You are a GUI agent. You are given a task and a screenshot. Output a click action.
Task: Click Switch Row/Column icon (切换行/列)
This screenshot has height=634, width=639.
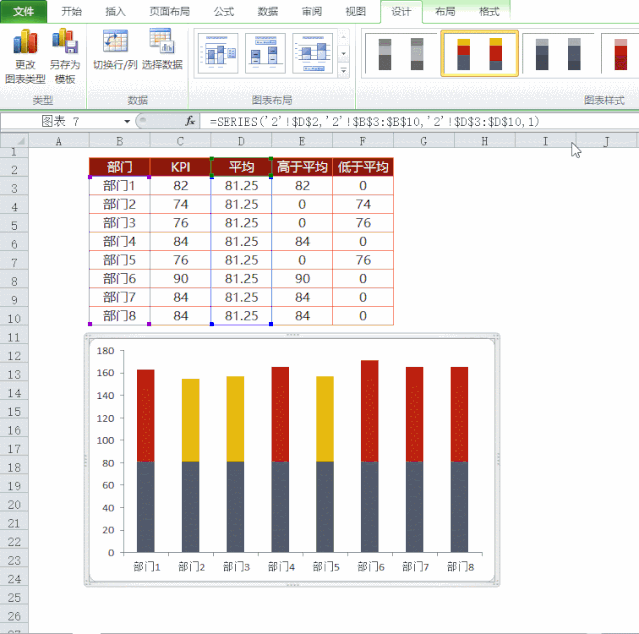click(116, 50)
